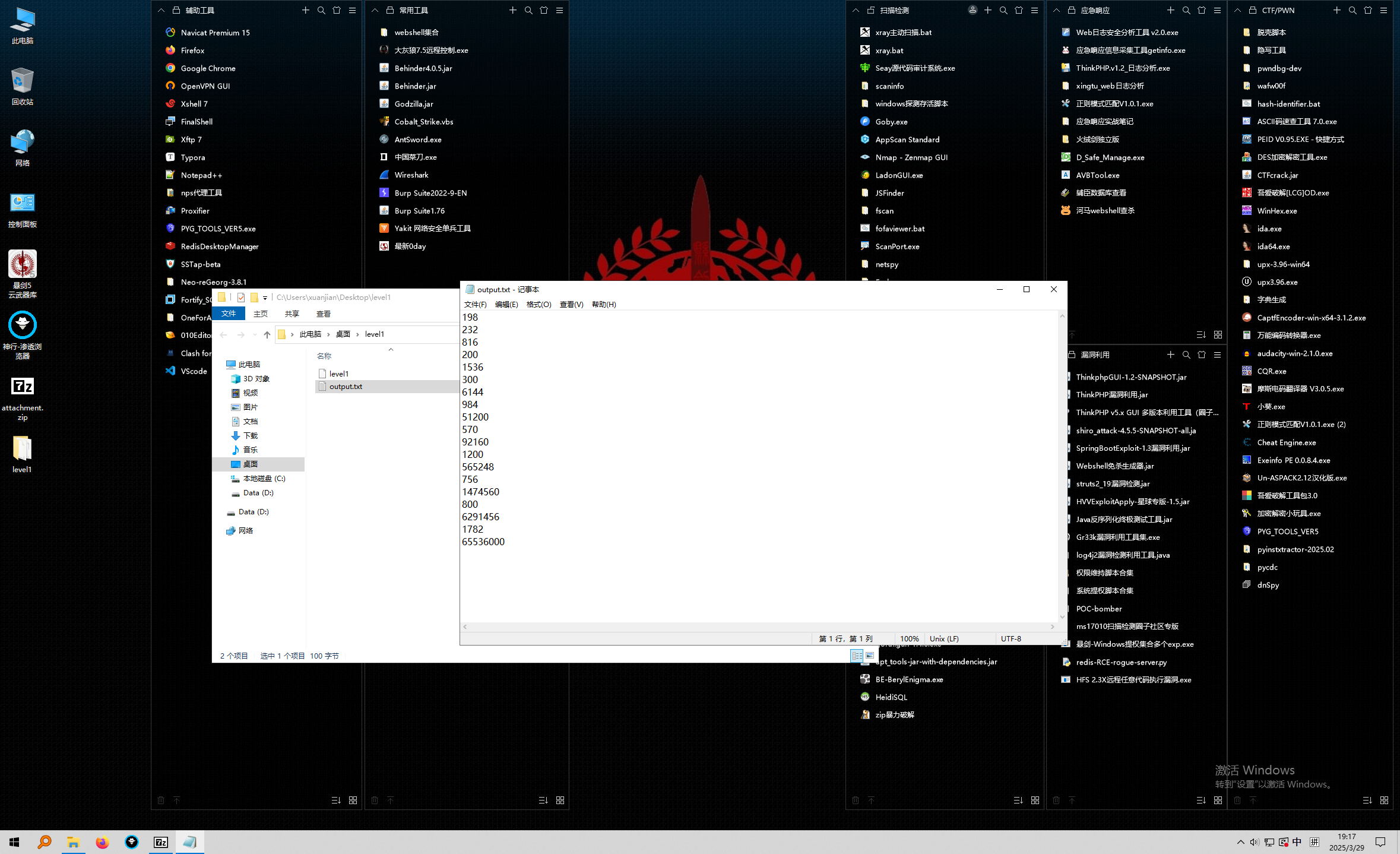This screenshot has width=1400, height=854.
Task: Launch dnSpy in the CTF/PWN panel
Action: coord(1268,584)
